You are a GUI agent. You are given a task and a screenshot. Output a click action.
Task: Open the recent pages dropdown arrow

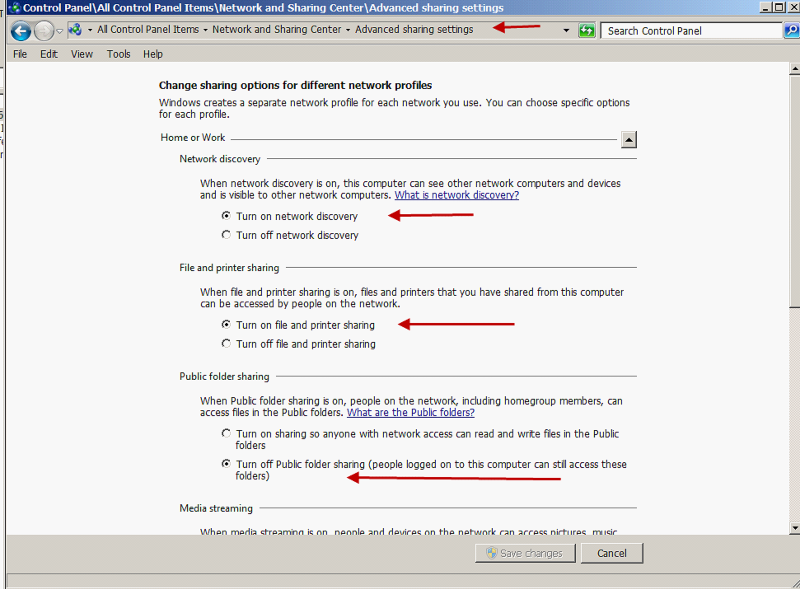60,31
